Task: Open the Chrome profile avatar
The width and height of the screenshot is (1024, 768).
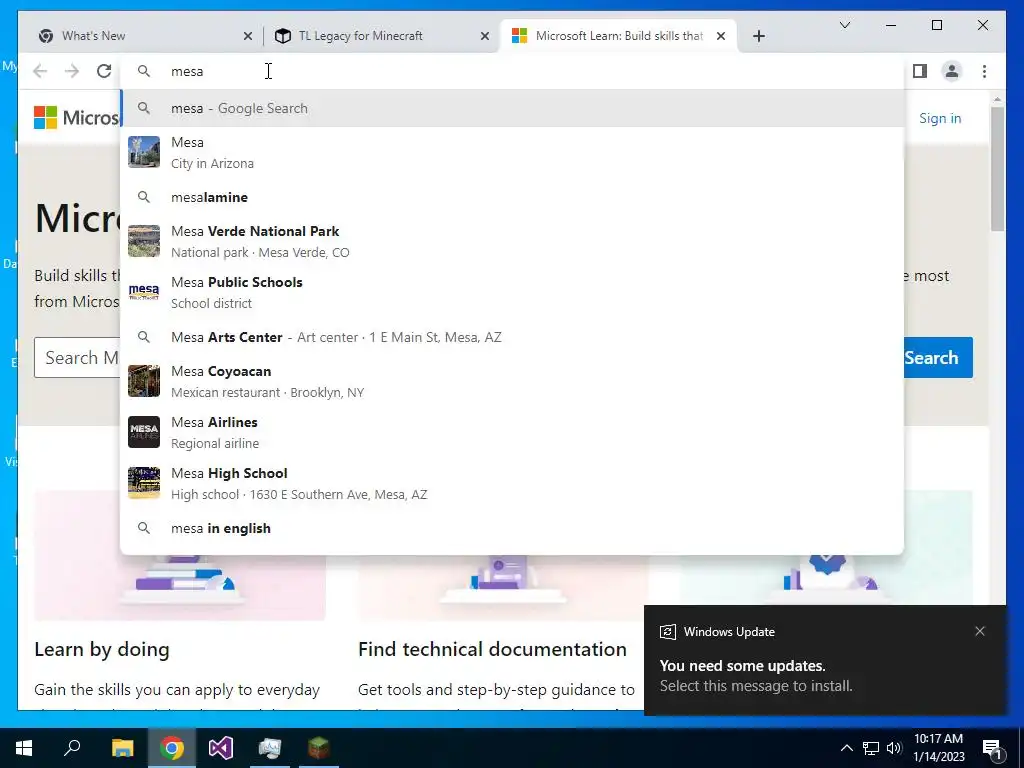Action: (952, 71)
